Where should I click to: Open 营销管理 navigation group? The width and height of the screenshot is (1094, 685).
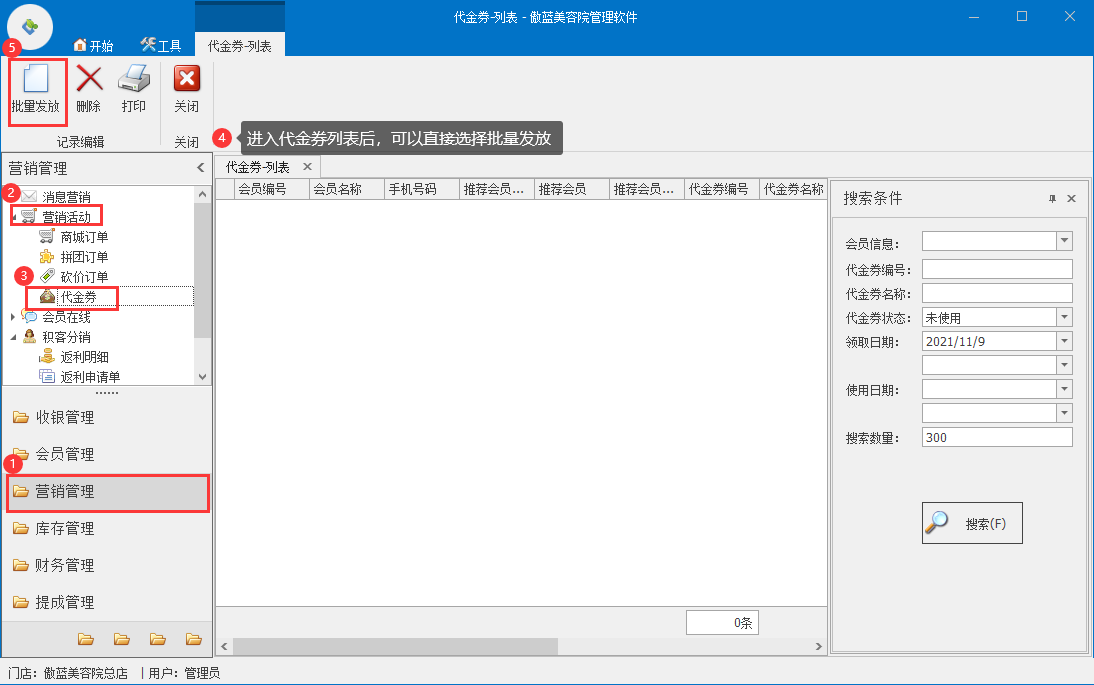click(107, 491)
